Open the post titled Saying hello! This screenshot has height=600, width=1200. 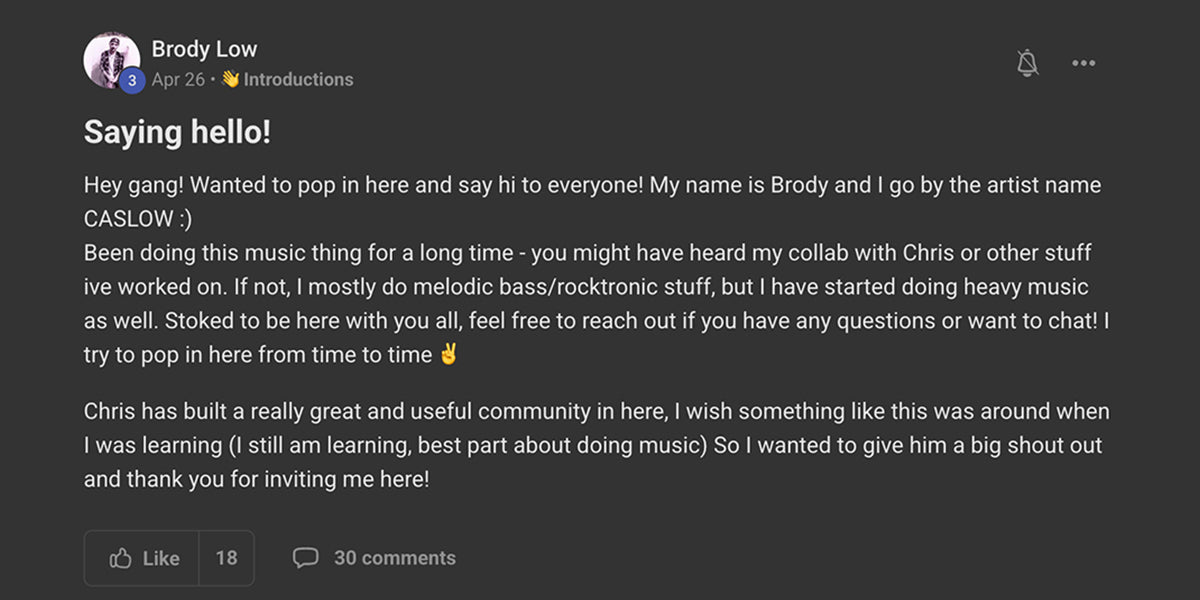[176, 131]
